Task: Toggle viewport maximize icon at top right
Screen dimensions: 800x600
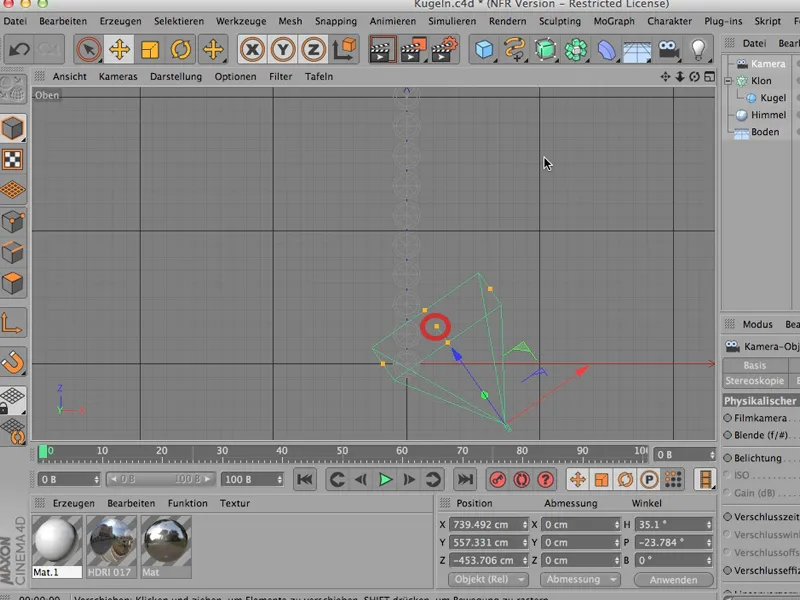Action: pos(710,77)
